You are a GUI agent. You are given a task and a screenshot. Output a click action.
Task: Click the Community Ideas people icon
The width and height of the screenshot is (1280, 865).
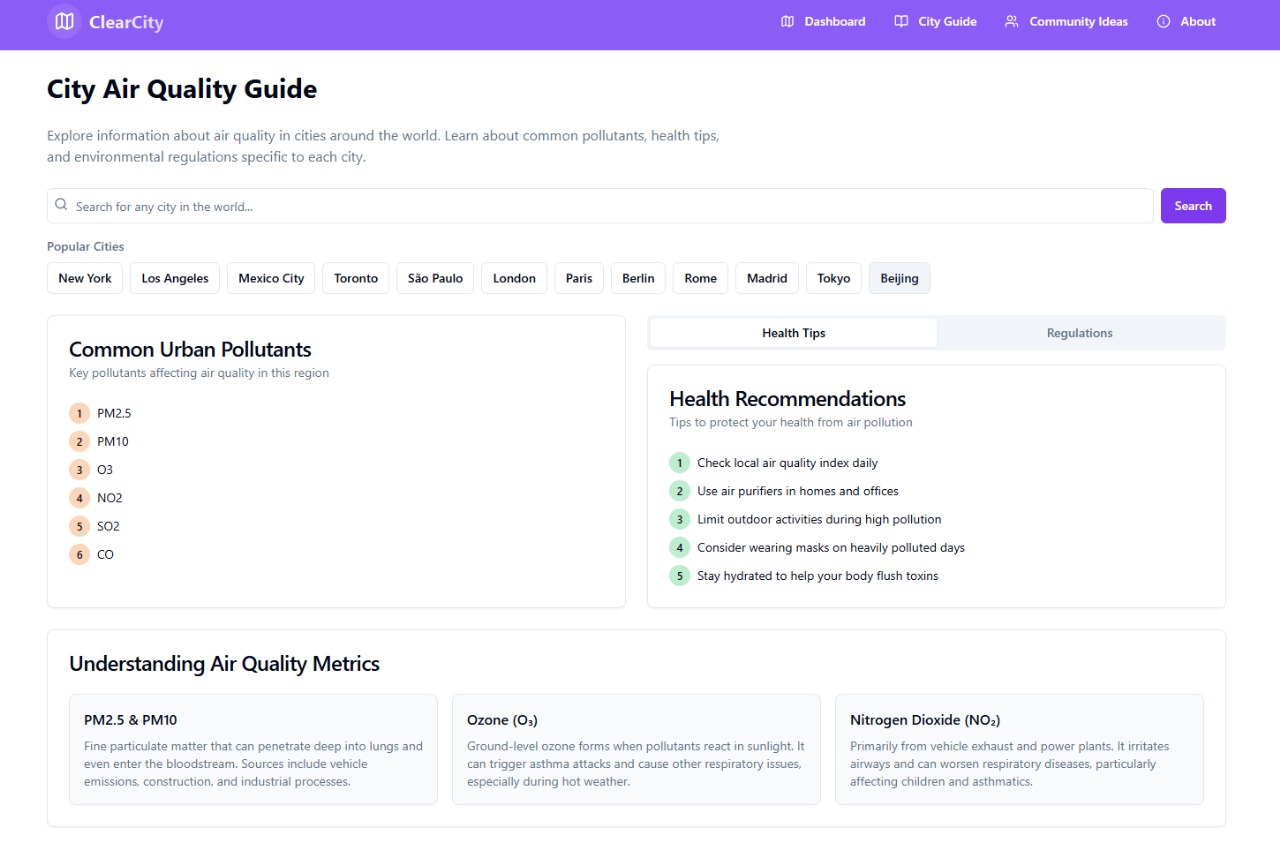click(x=1012, y=21)
